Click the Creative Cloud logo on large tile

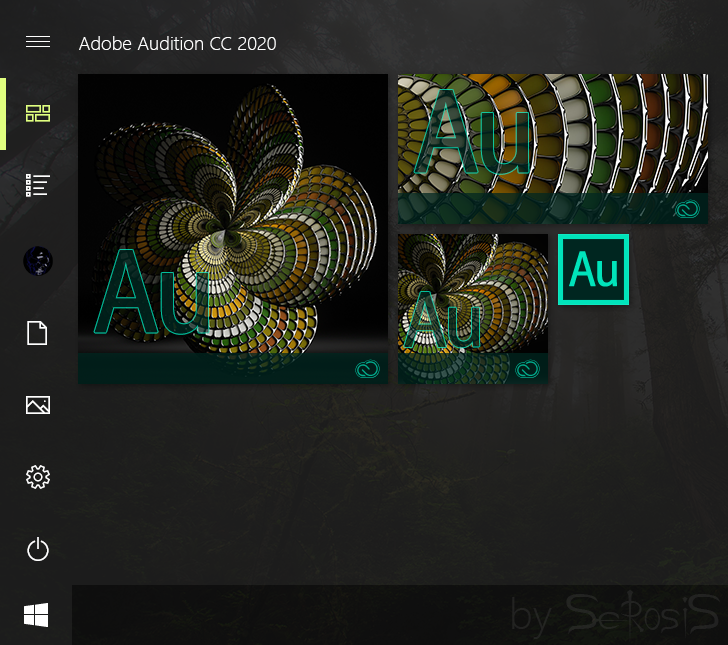point(367,369)
